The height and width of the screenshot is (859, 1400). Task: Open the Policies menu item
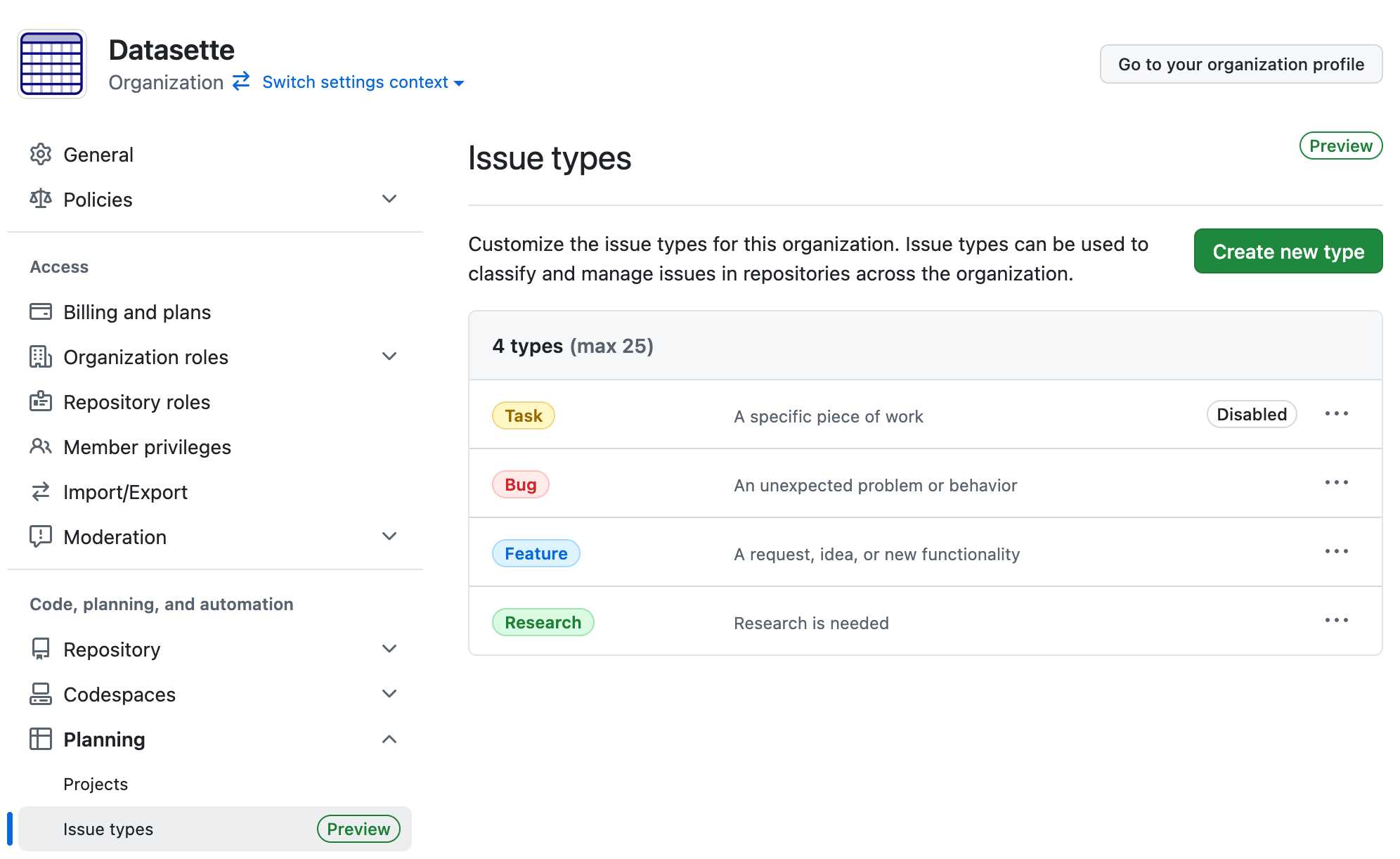tap(98, 200)
